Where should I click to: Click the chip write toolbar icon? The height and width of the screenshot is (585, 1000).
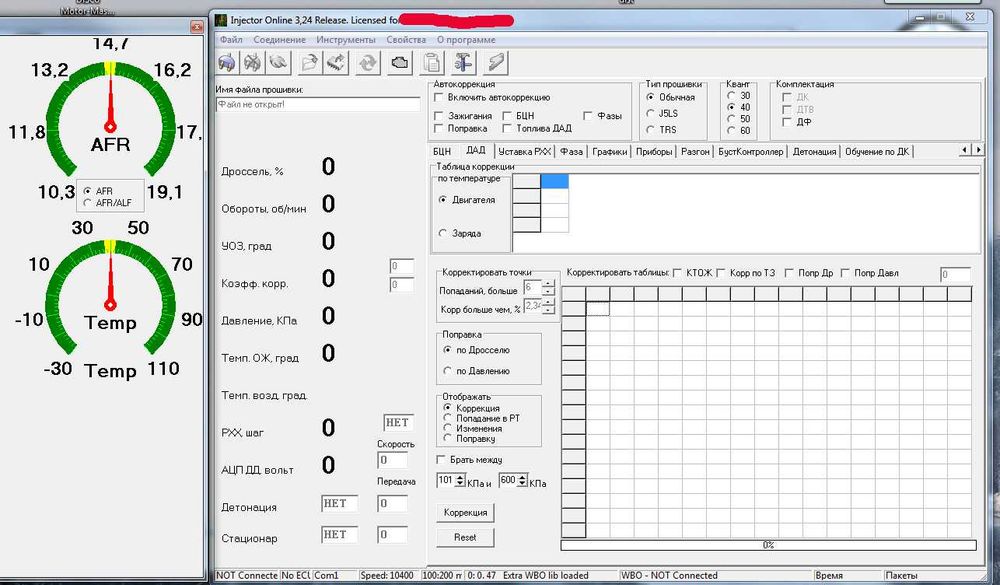pyautogui.click(x=336, y=63)
